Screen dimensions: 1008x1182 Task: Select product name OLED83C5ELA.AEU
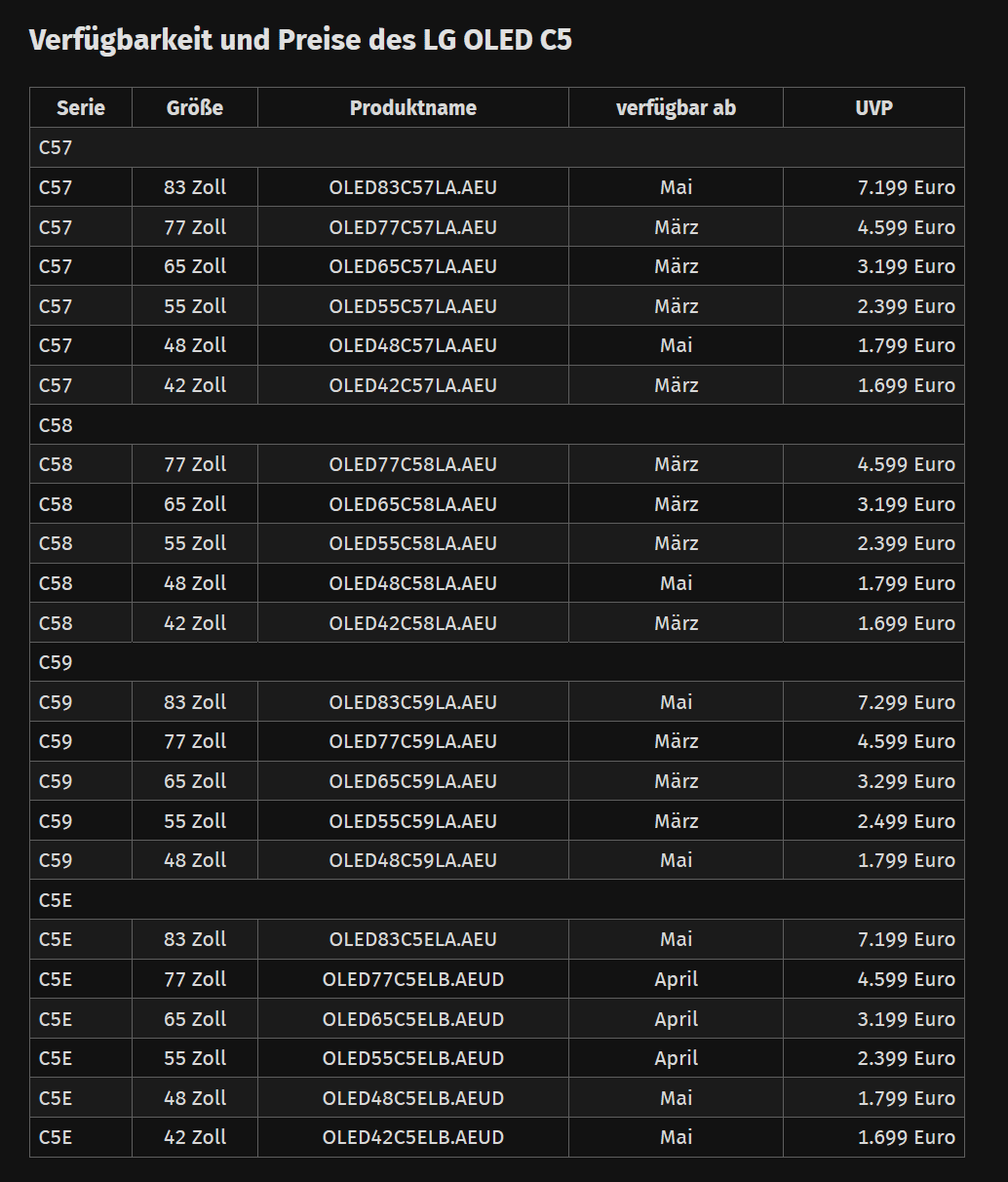click(x=413, y=939)
